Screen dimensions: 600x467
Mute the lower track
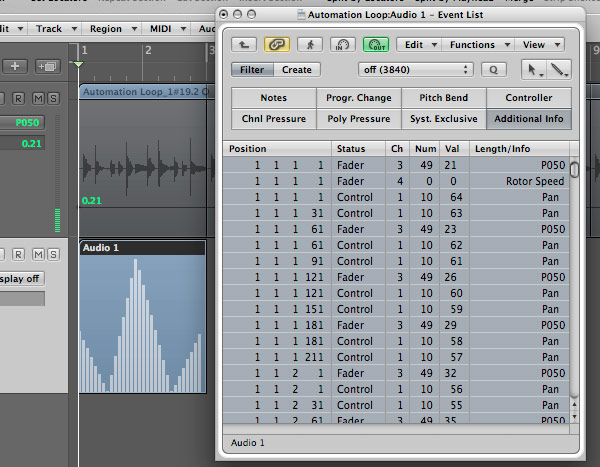coord(38,255)
